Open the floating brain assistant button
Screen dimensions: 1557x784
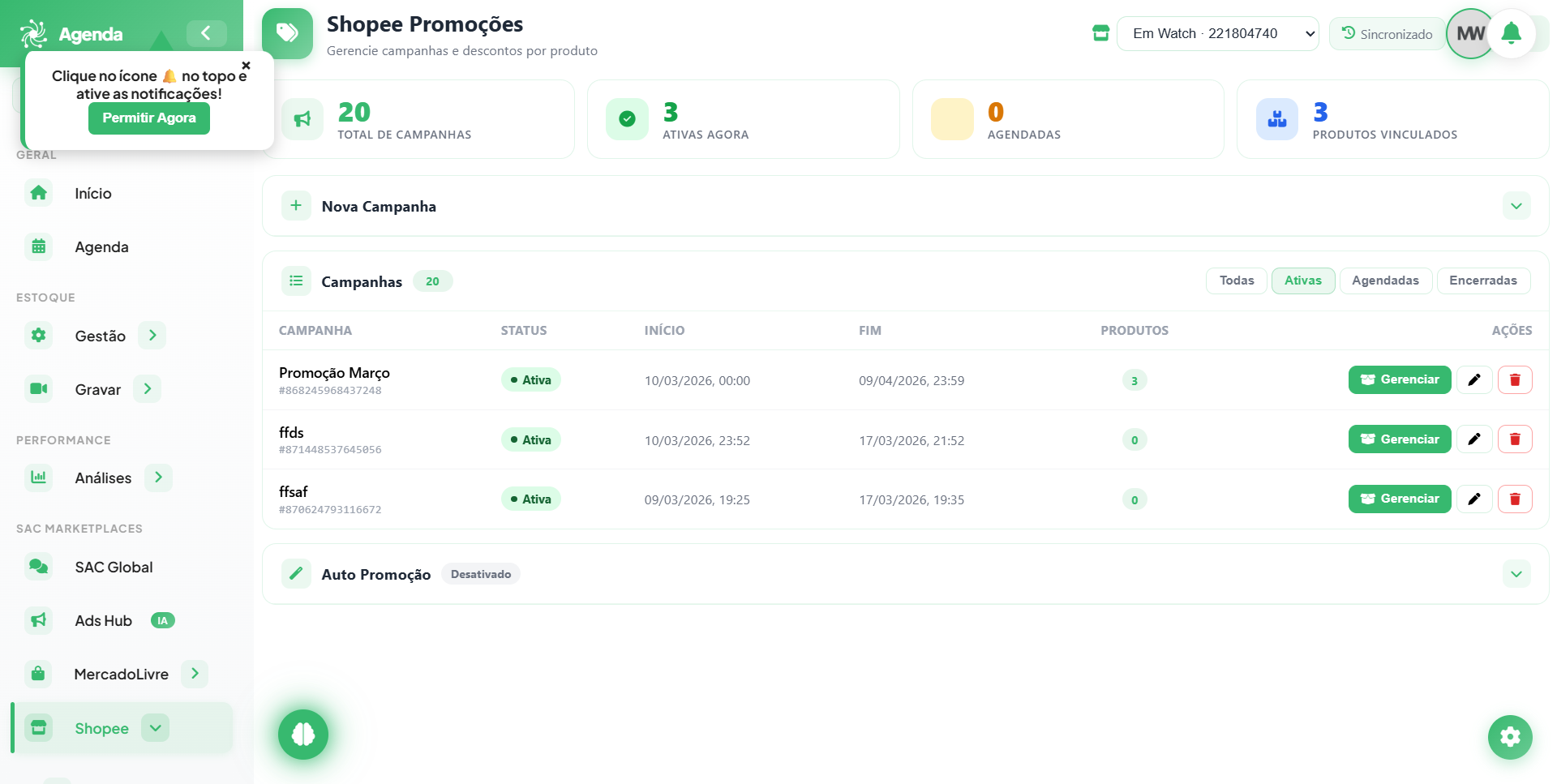click(303, 735)
